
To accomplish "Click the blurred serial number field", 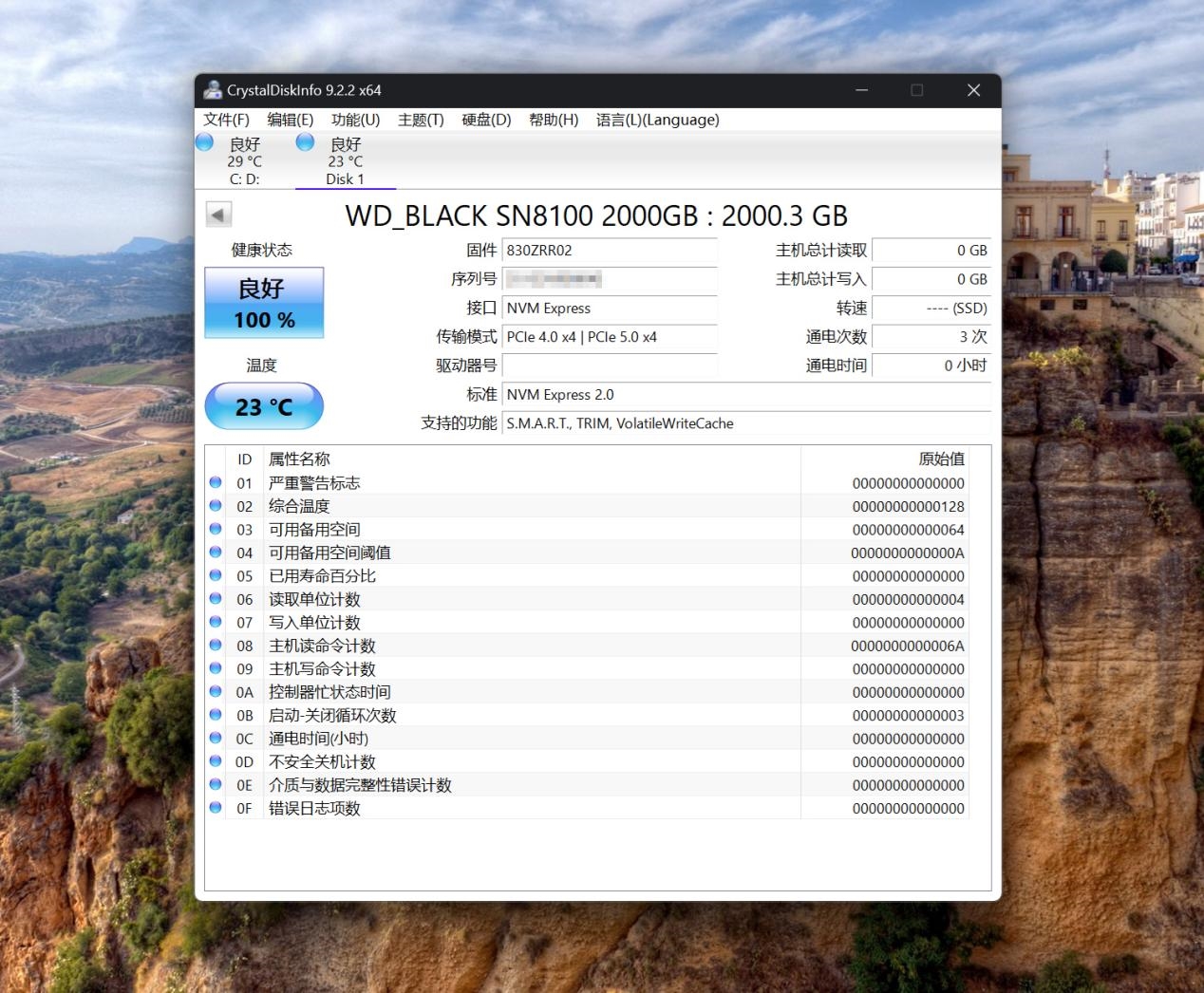I will pos(610,279).
